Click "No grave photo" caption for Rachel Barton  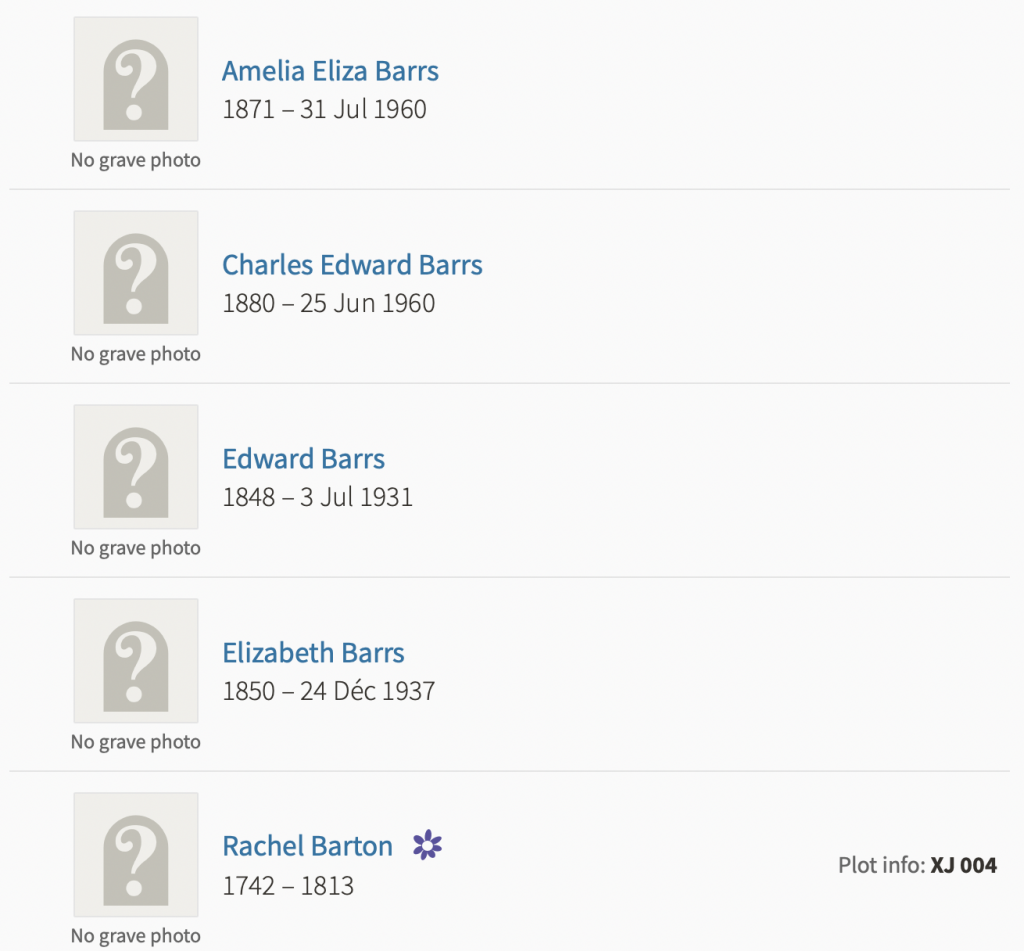tap(136, 936)
